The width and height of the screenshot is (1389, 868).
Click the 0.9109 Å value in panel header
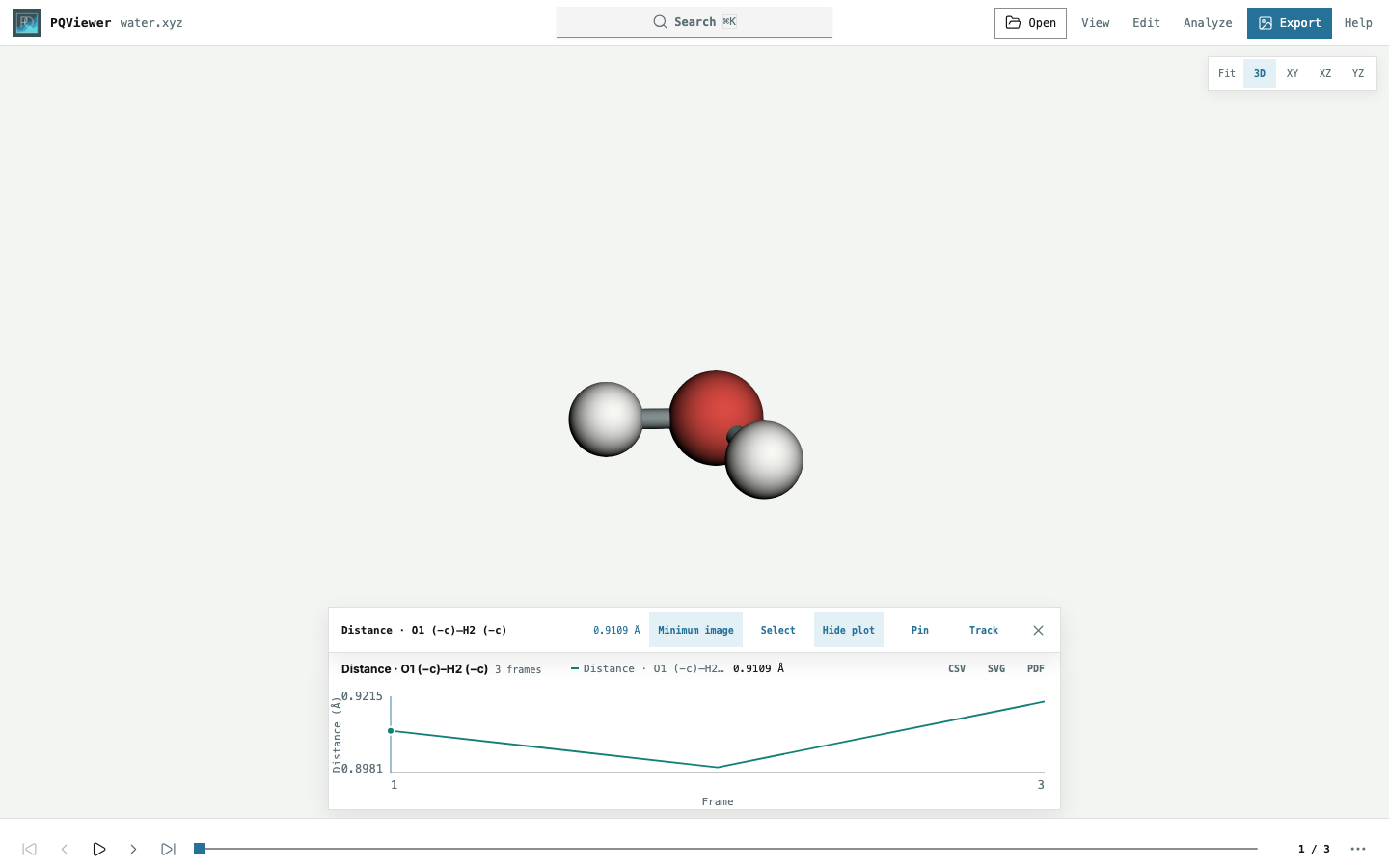coord(616,630)
